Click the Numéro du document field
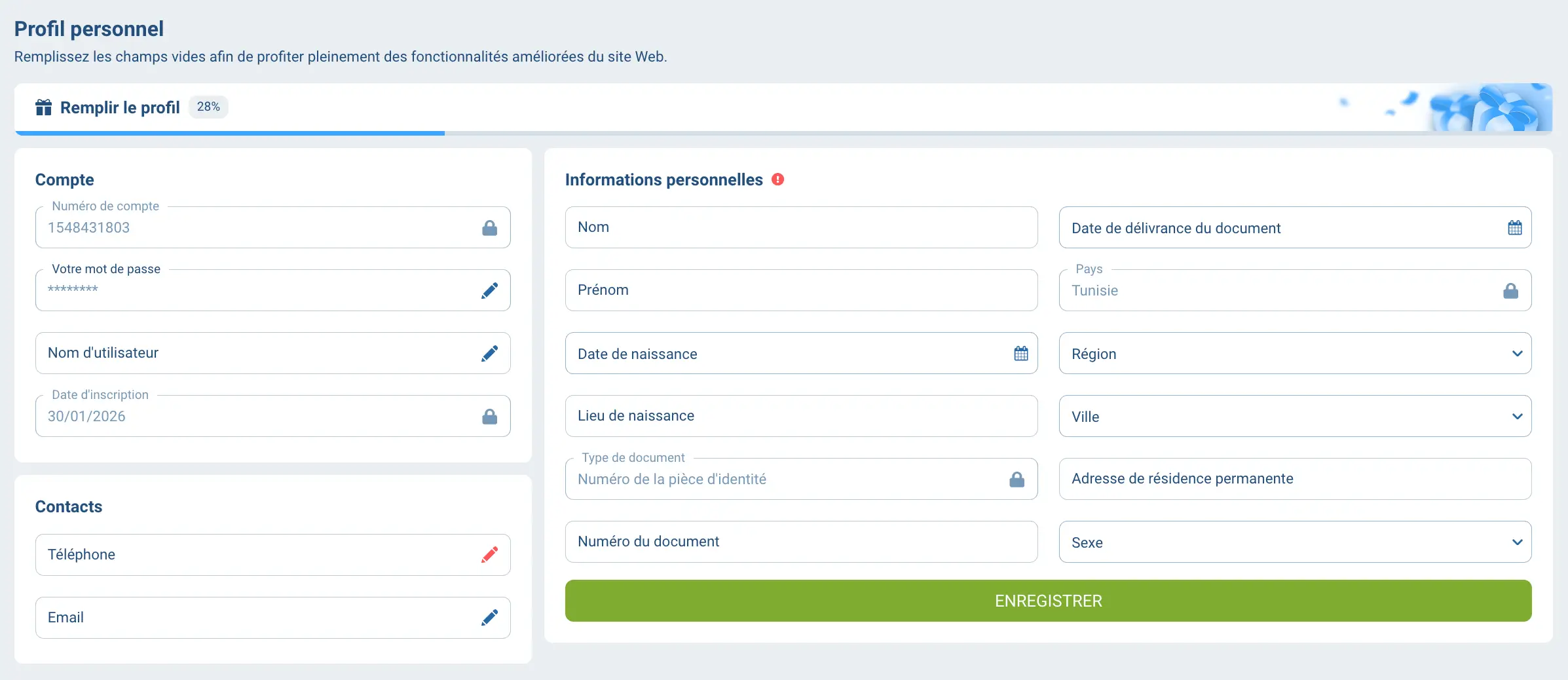Viewport: 1568px width, 680px height. (801, 542)
